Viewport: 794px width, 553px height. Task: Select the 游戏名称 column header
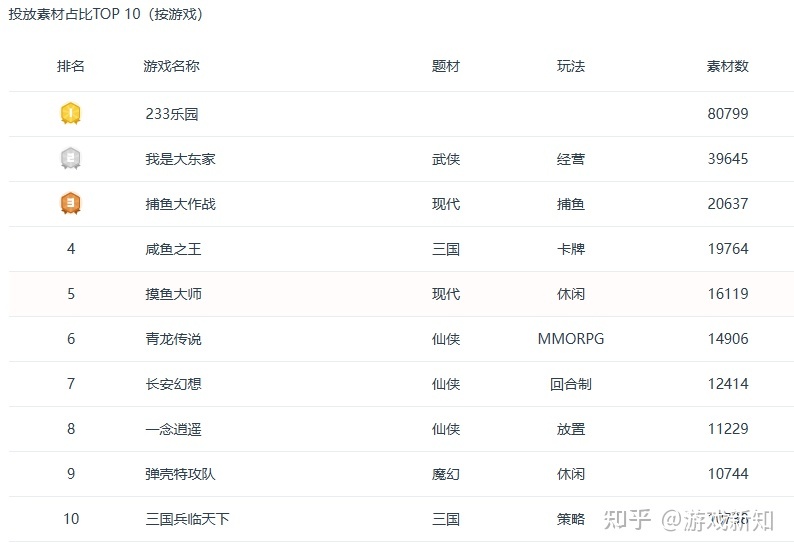(x=172, y=66)
